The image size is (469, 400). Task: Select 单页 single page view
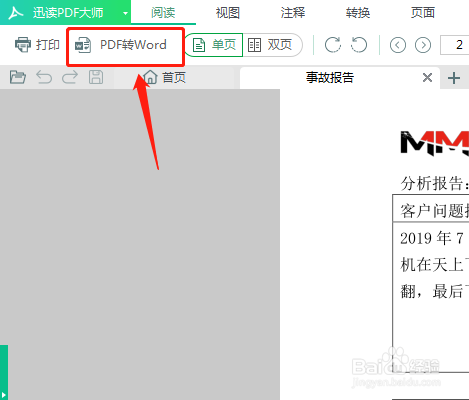click(x=214, y=45)
